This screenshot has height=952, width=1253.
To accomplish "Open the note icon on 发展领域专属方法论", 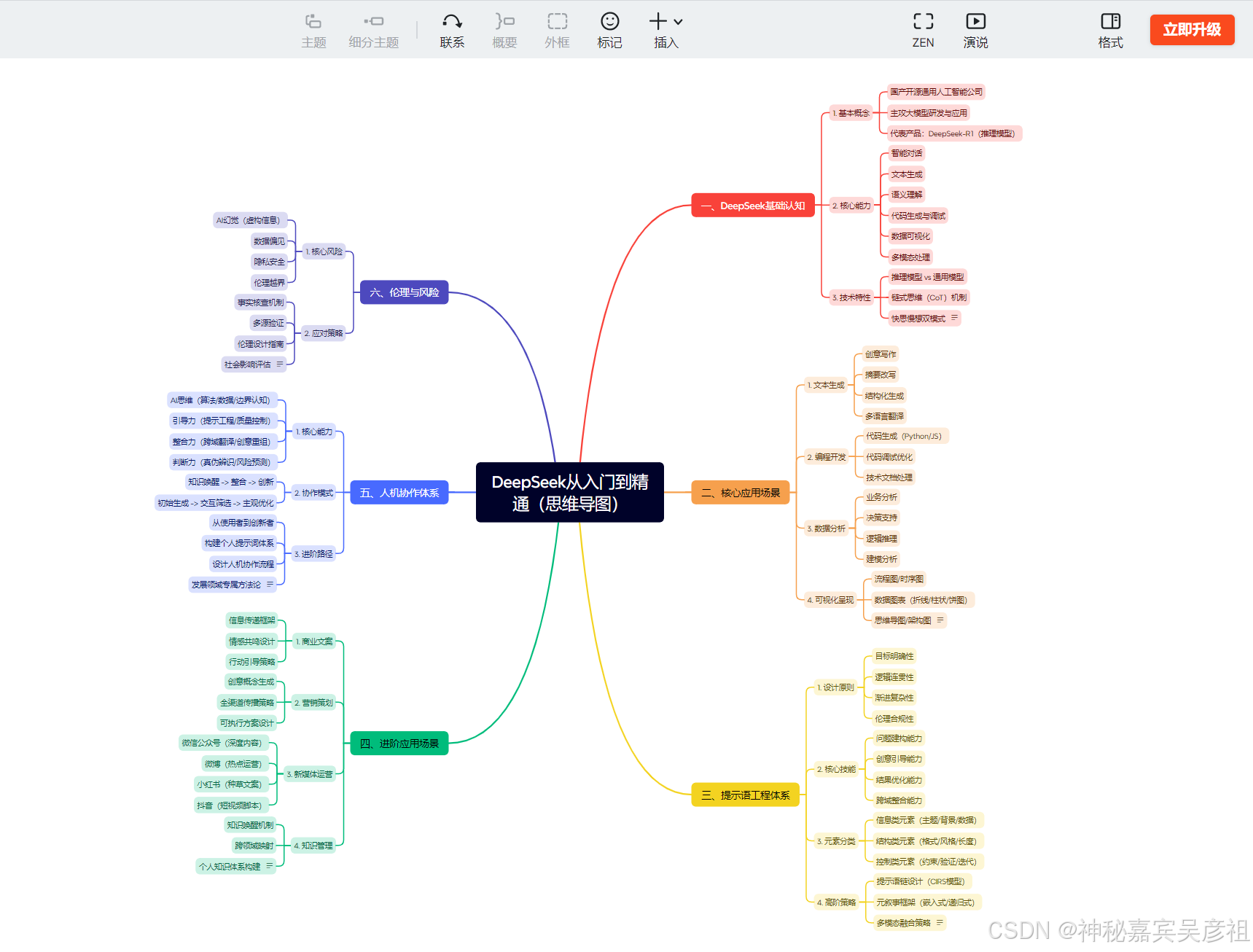I will click(x=270, y=584).
